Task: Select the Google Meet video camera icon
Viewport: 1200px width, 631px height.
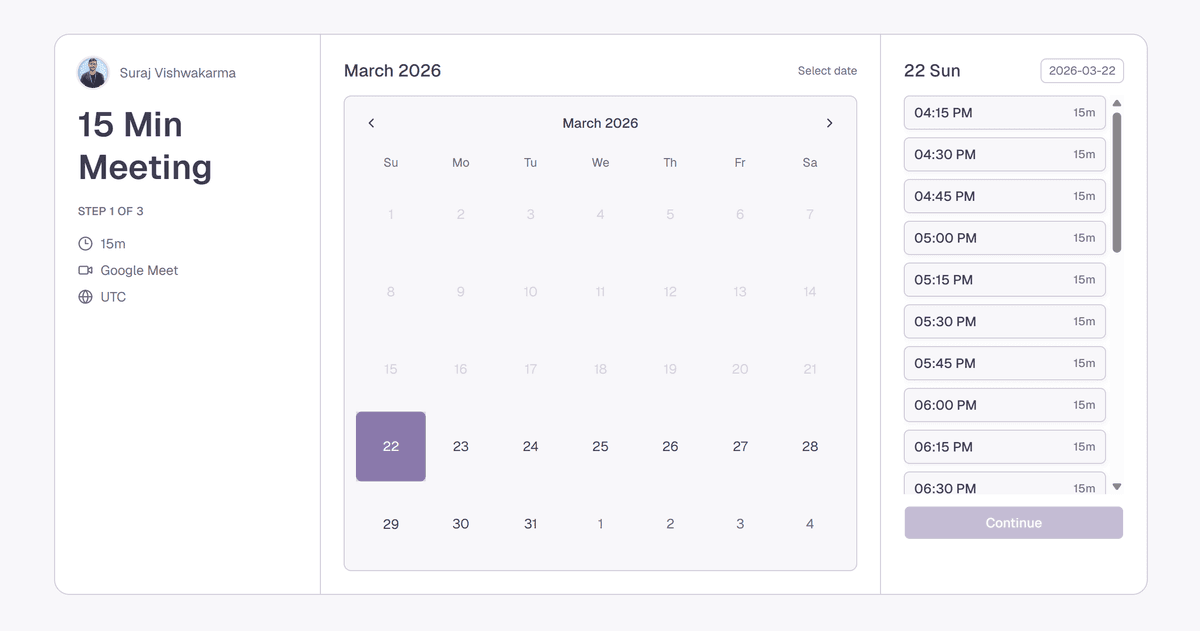Action: point(86,270)
